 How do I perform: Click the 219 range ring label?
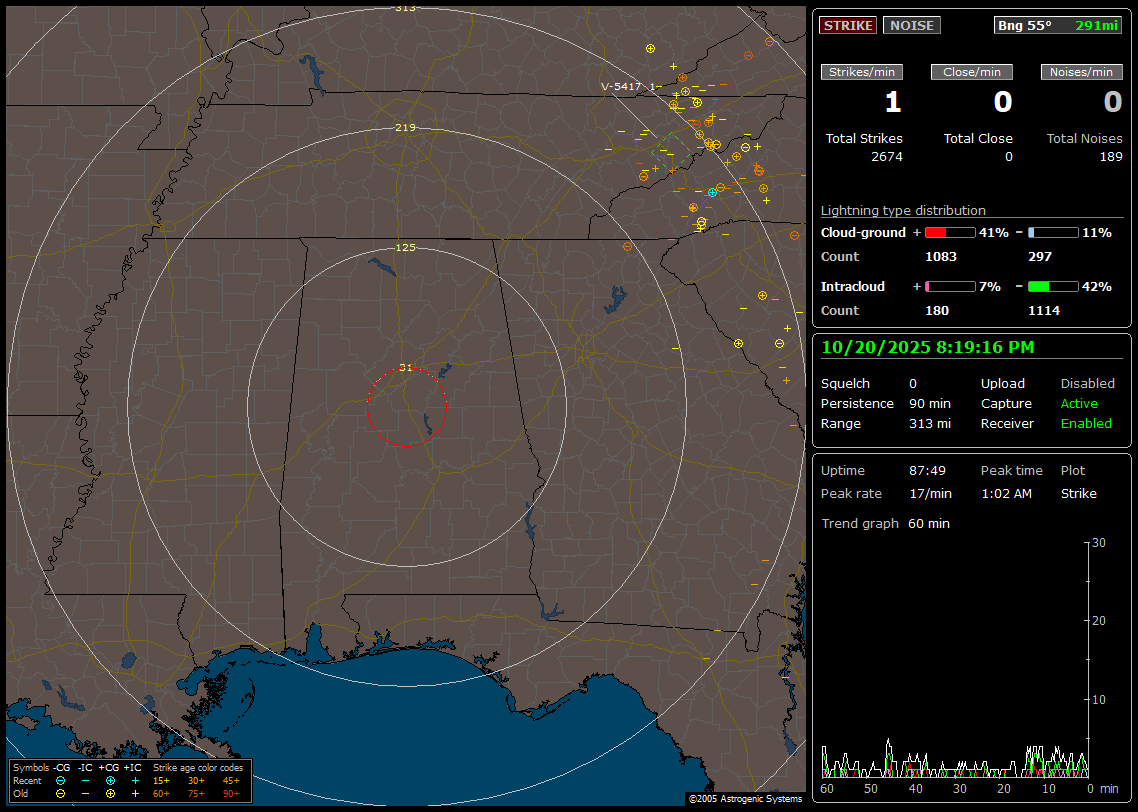[x=405, y=128]
